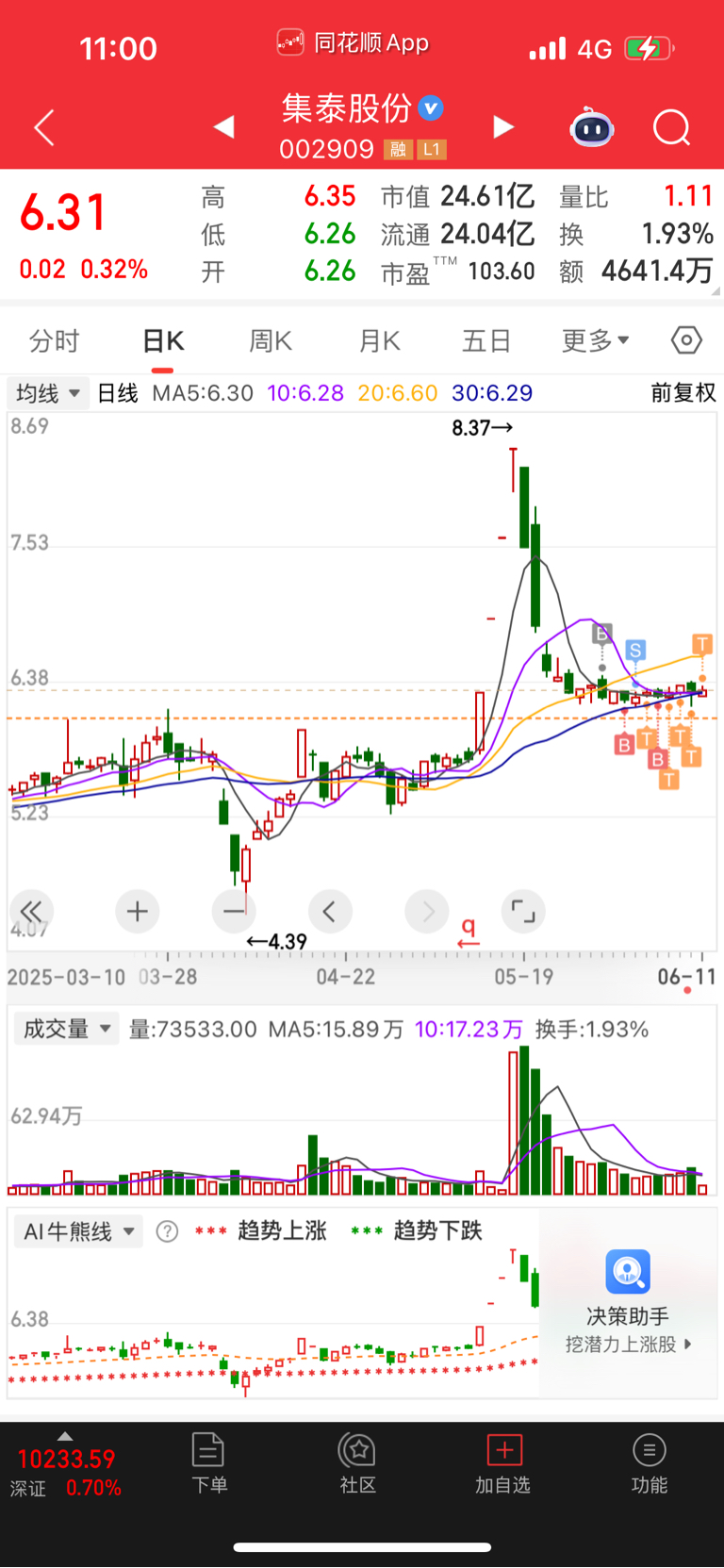Tap 挖潜力上涨股 link
Image resolution: width=724 pixels, height=1568 pixels.
(x=628, y=1345)
